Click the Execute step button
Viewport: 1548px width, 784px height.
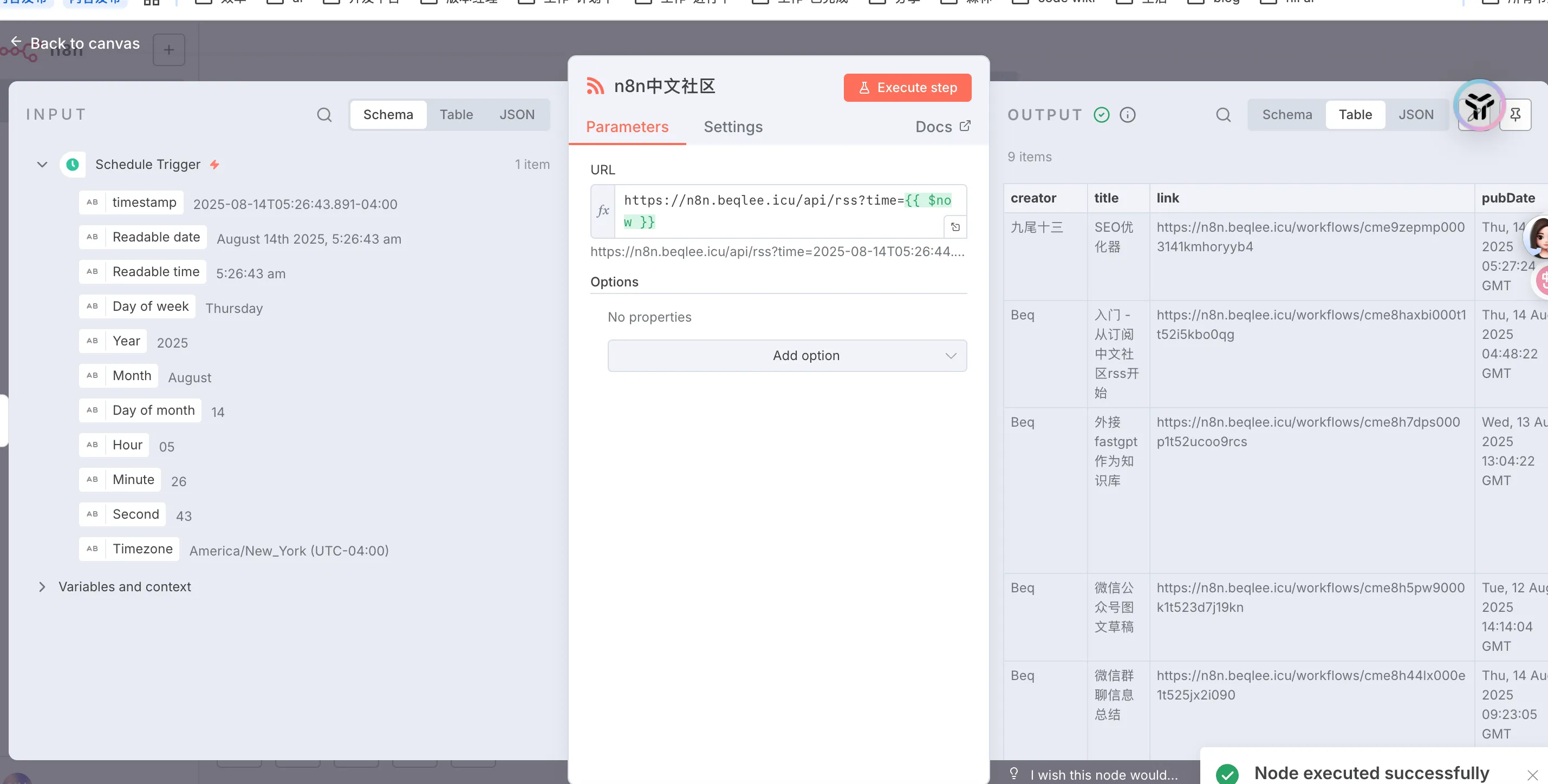pyautogui.click(x=907, y=88)
